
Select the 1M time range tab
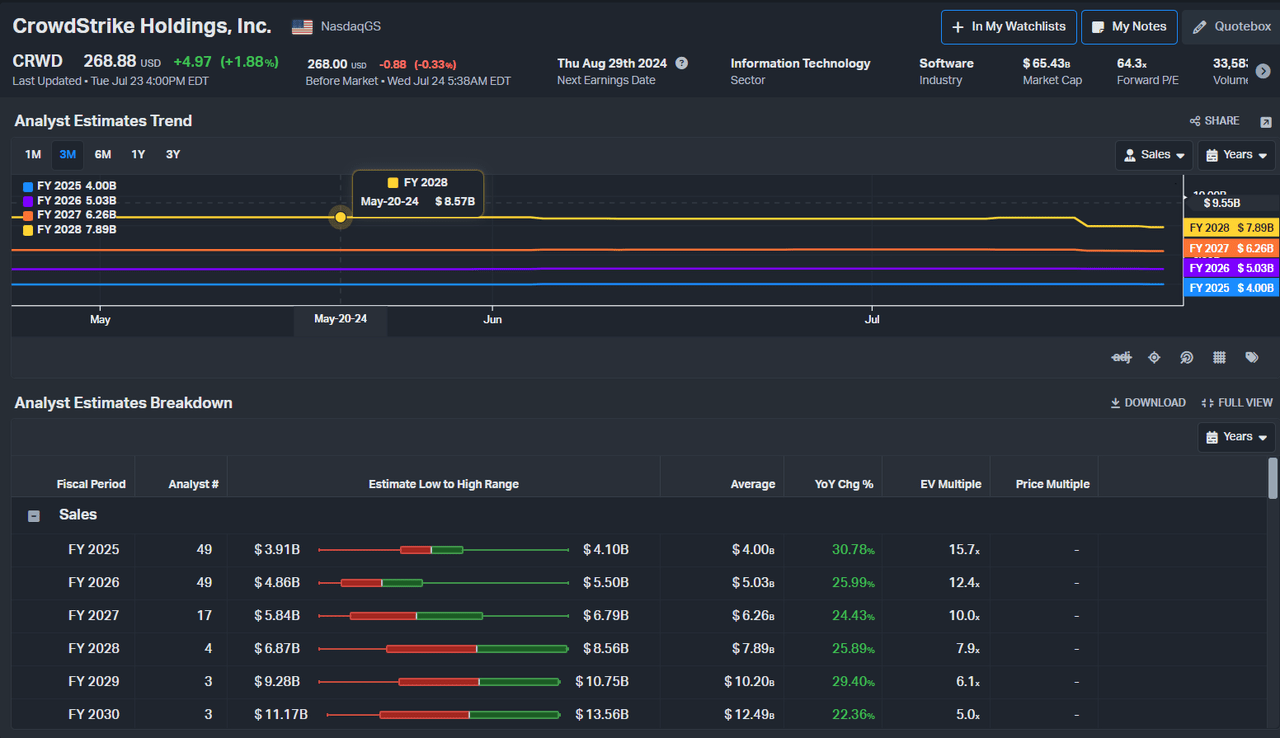pyautogui.click(x=33, y=154)
